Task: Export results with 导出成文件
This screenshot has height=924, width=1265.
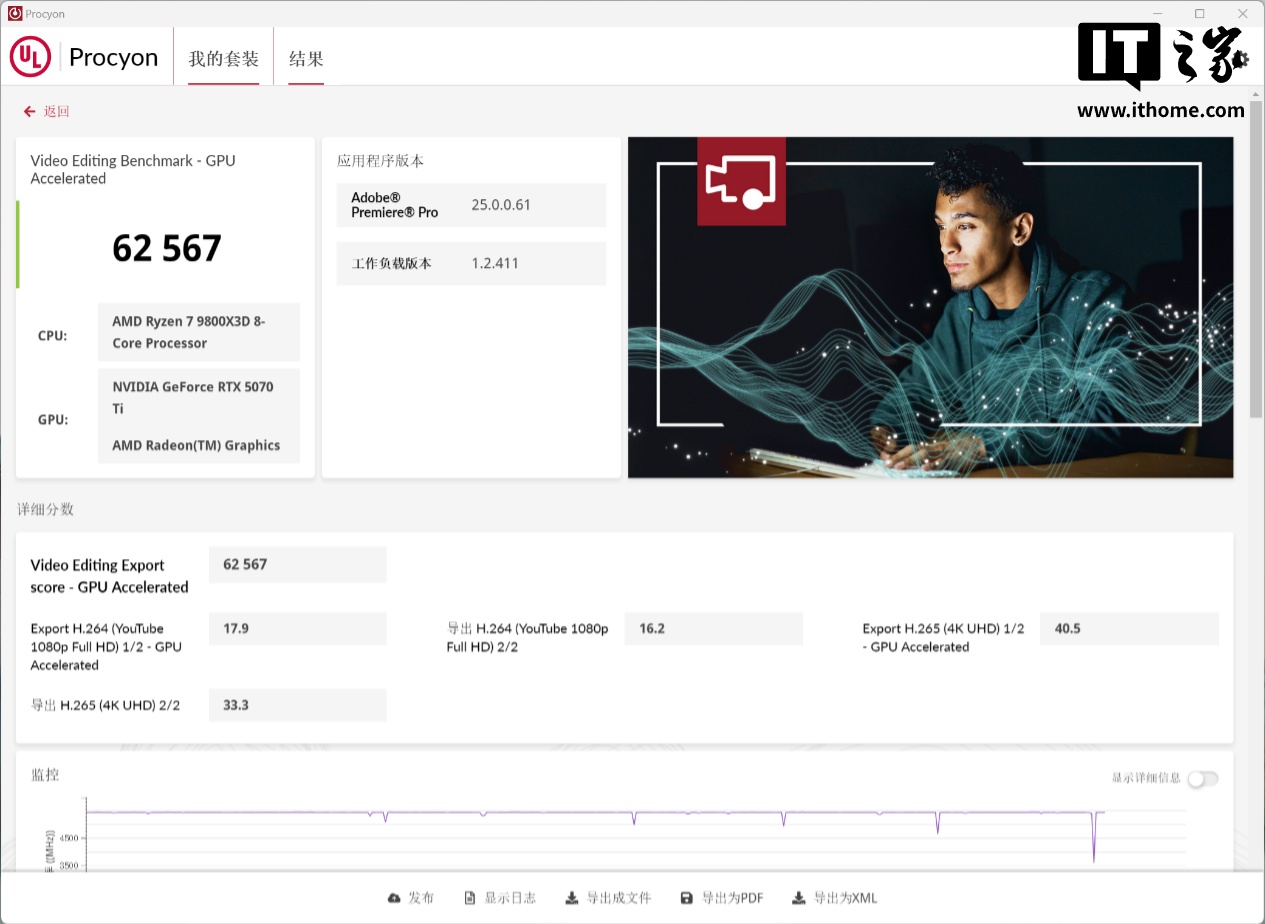Action: 608,898
